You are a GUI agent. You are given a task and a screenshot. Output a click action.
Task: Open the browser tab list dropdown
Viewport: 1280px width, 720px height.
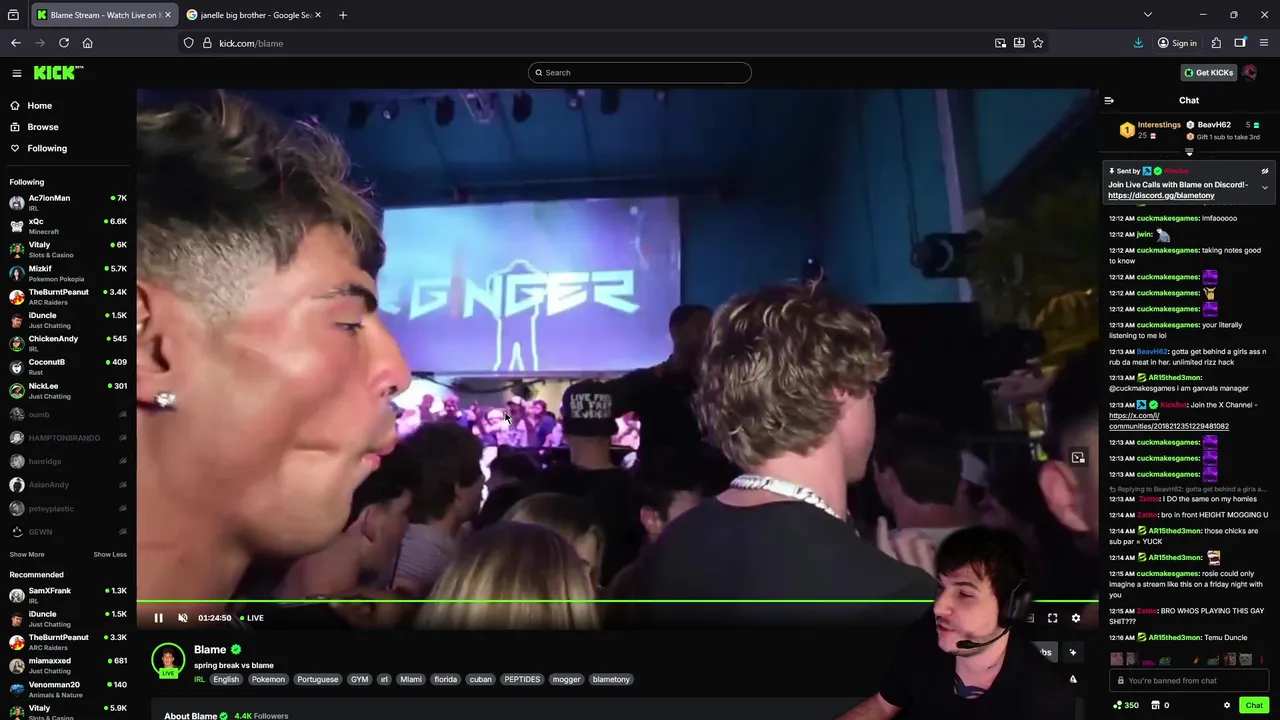1148,15
